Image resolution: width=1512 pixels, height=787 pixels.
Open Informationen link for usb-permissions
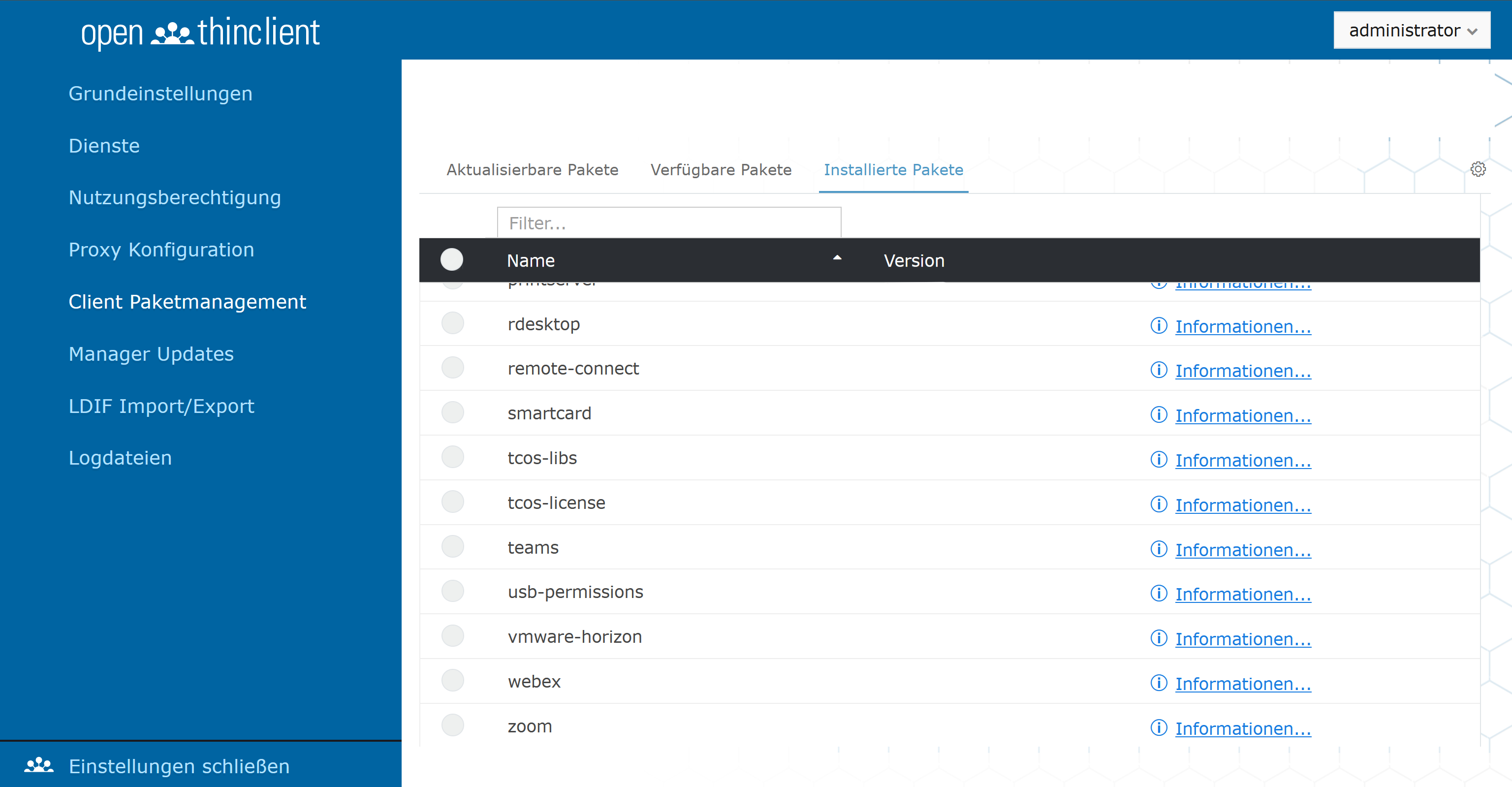(1243, 594)
